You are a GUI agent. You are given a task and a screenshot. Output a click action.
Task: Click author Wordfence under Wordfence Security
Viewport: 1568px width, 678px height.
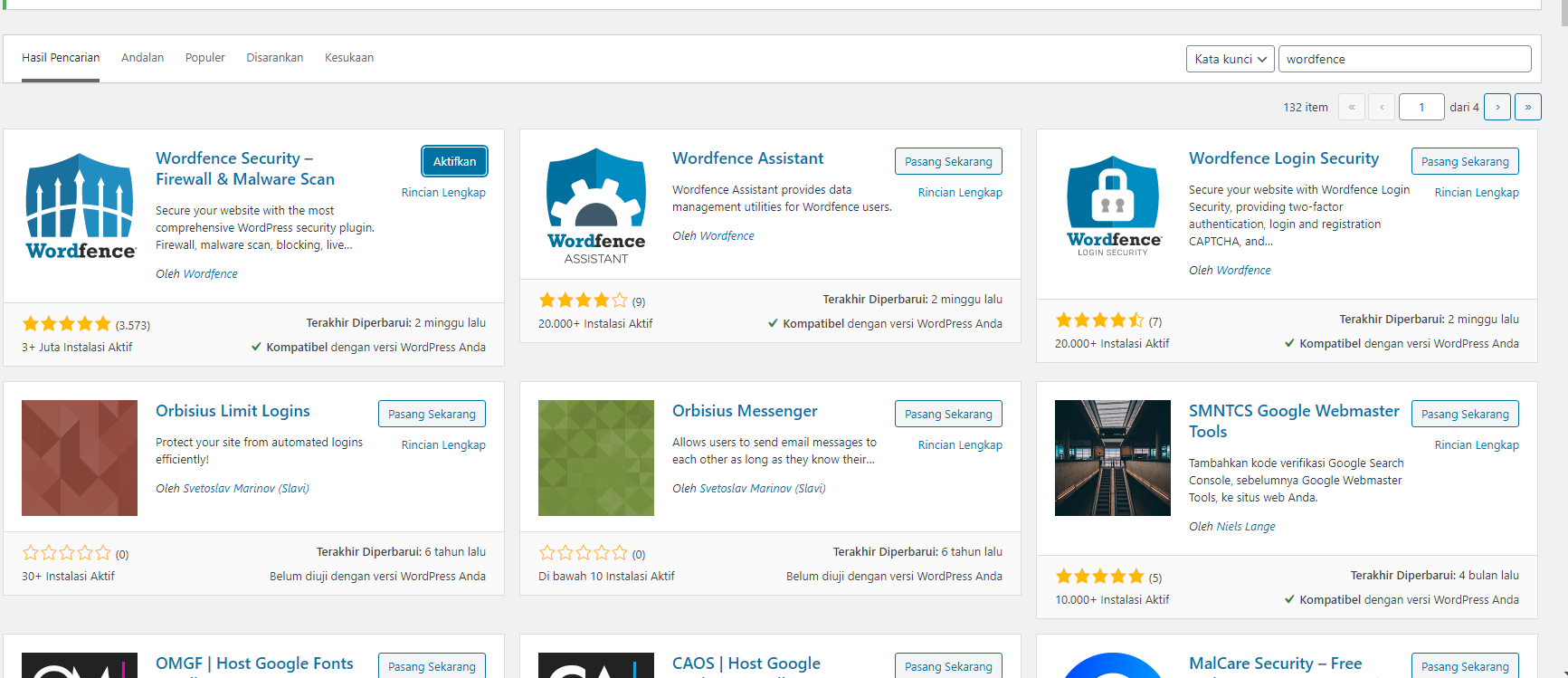click(210, 274)
